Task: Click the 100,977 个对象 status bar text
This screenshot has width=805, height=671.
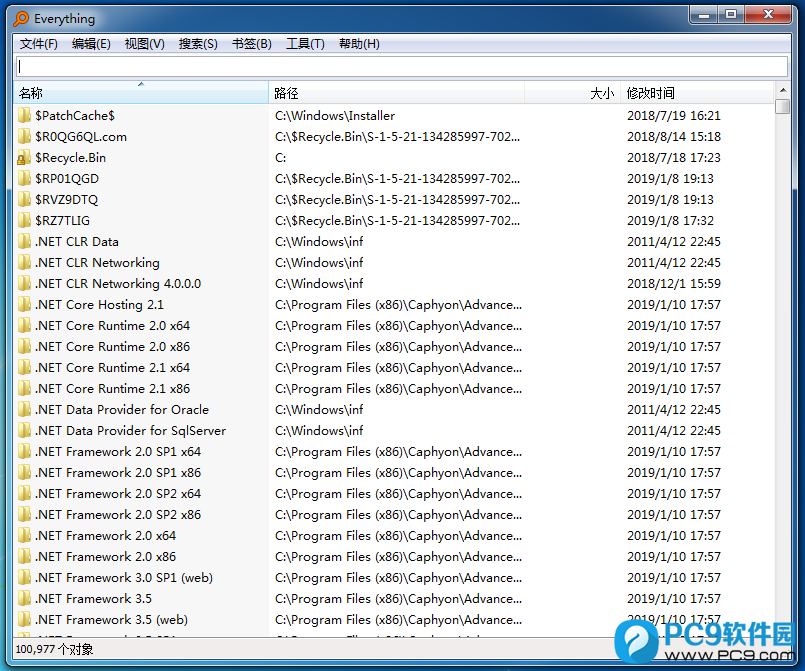Action: tap(54, 649)
